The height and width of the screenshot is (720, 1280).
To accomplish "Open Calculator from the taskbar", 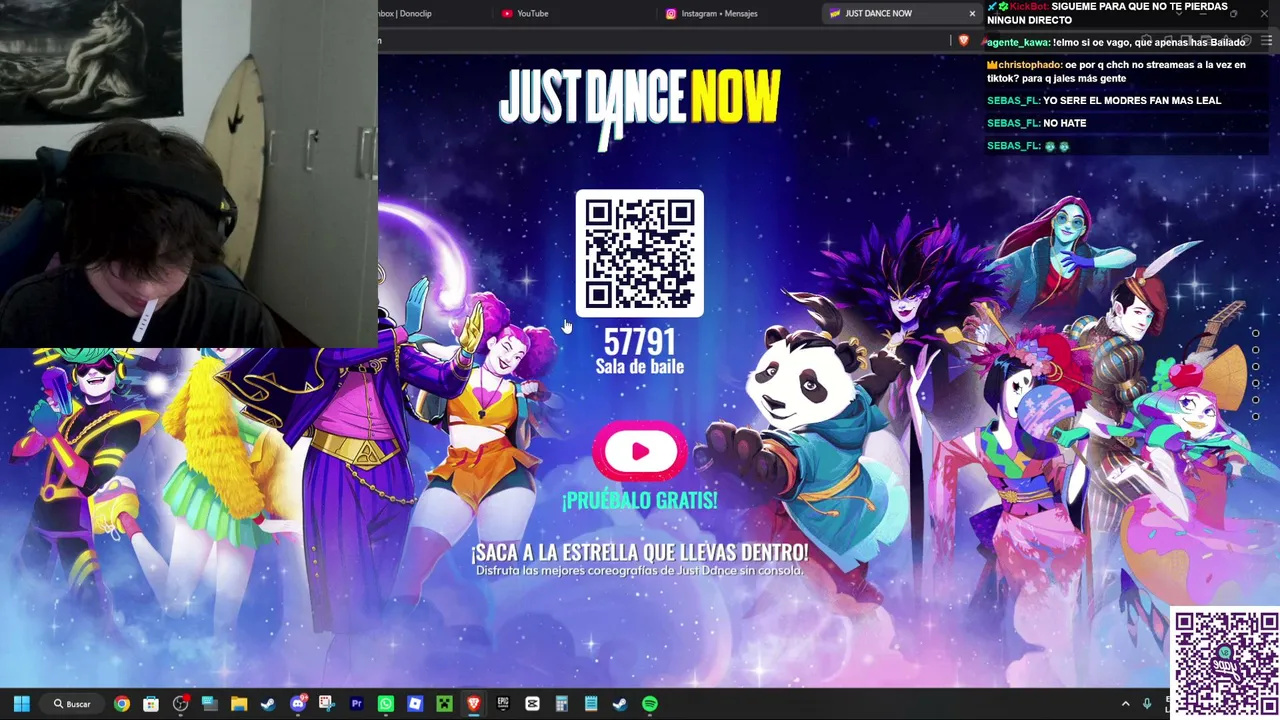I will tap(562, 704).
